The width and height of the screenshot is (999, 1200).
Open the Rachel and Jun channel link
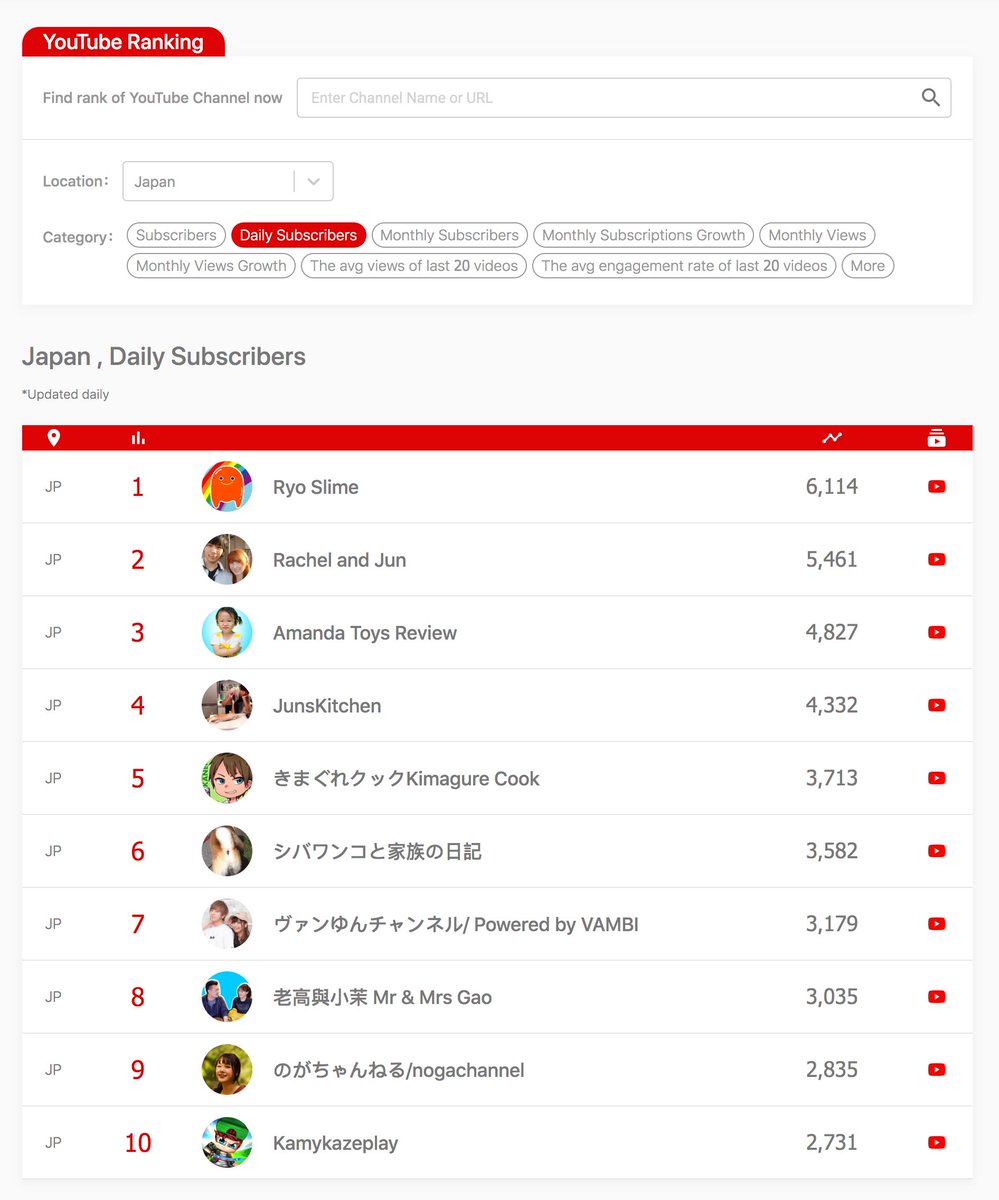coord(340,560)
